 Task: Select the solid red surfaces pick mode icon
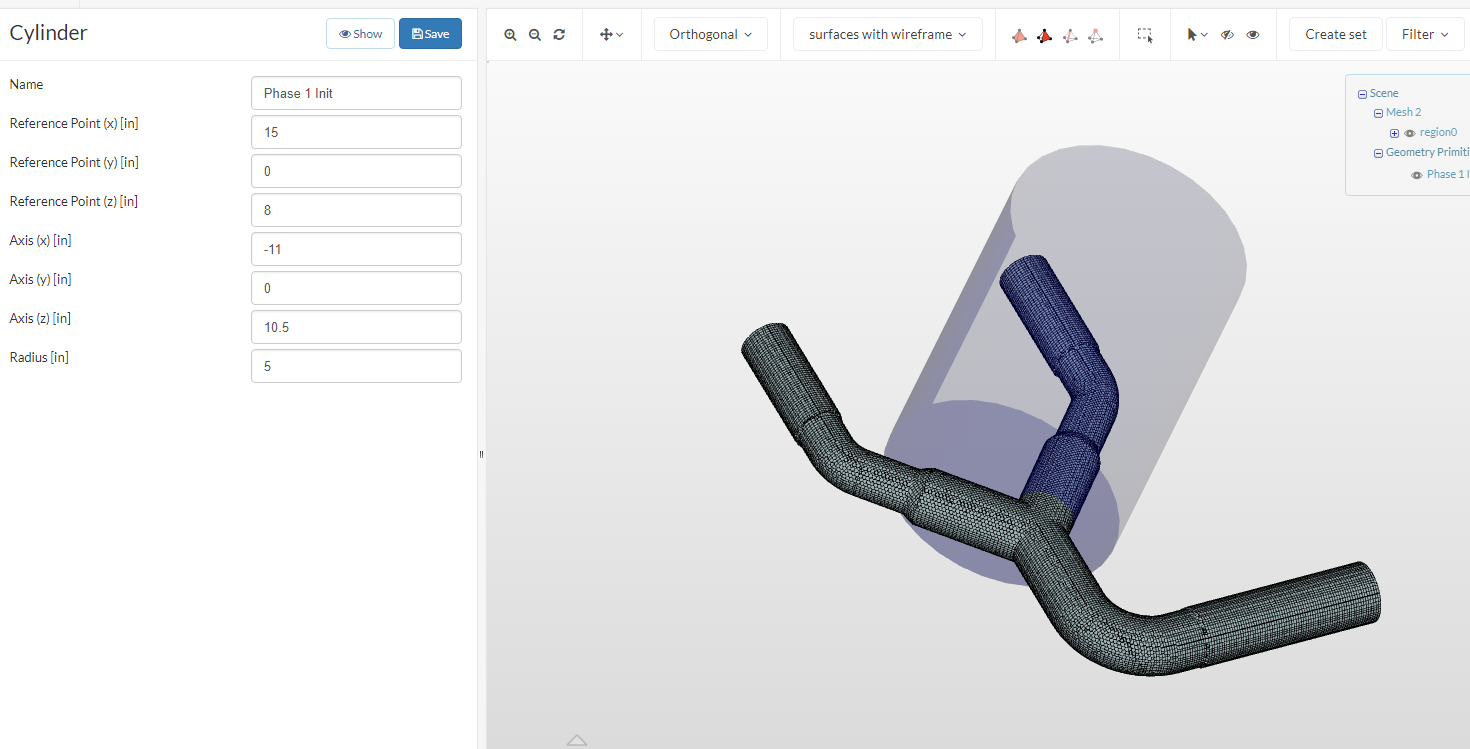pos(1019,35)
